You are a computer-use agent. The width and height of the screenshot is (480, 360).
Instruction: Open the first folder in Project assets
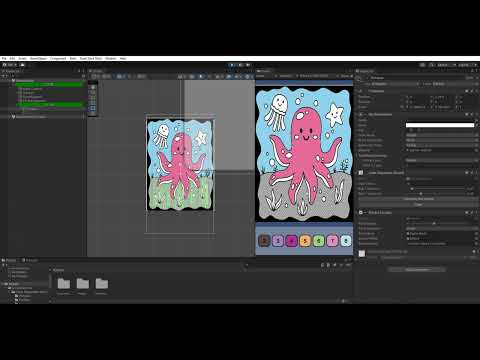[x=63, y=284]
